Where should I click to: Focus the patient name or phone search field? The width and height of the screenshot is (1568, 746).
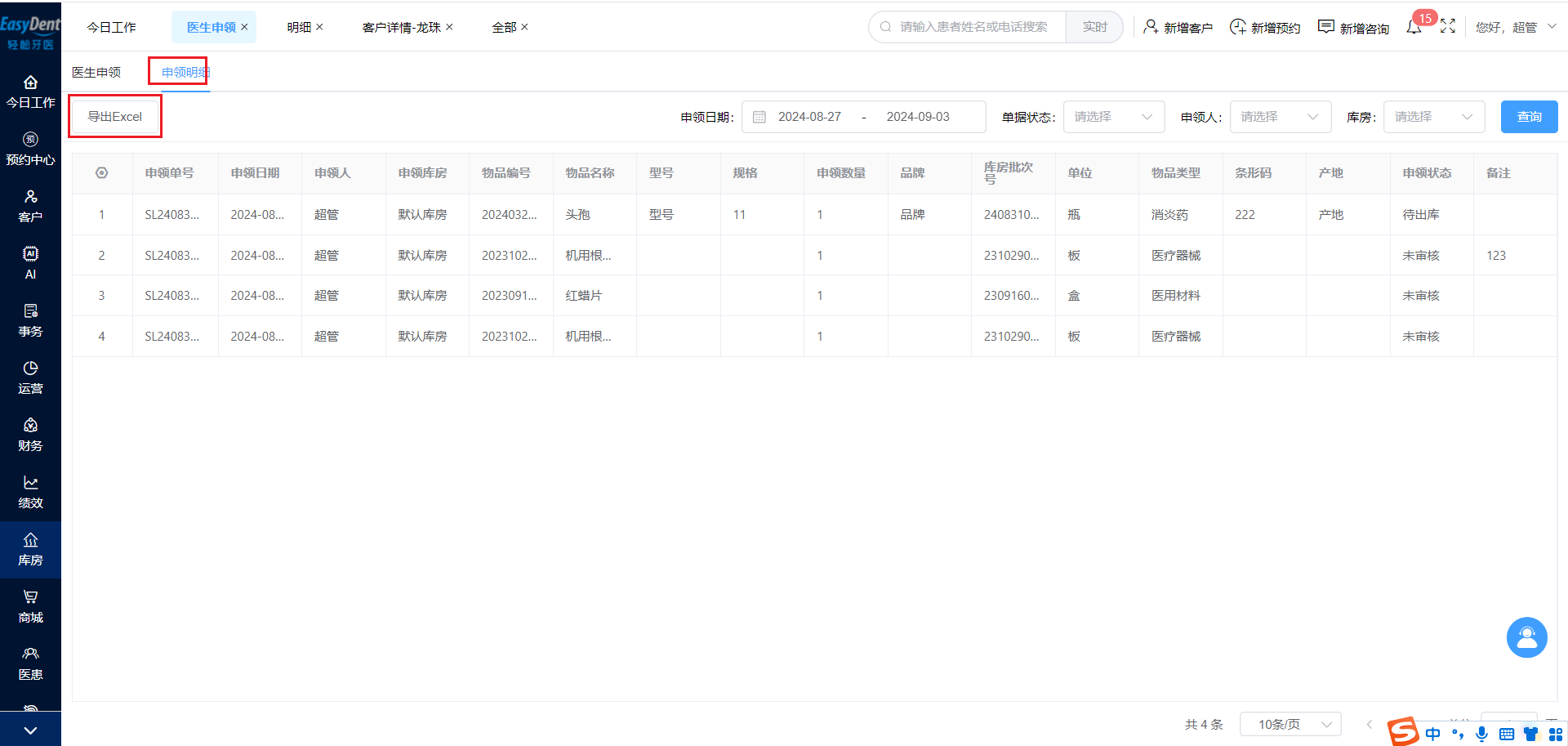[973, 27]
